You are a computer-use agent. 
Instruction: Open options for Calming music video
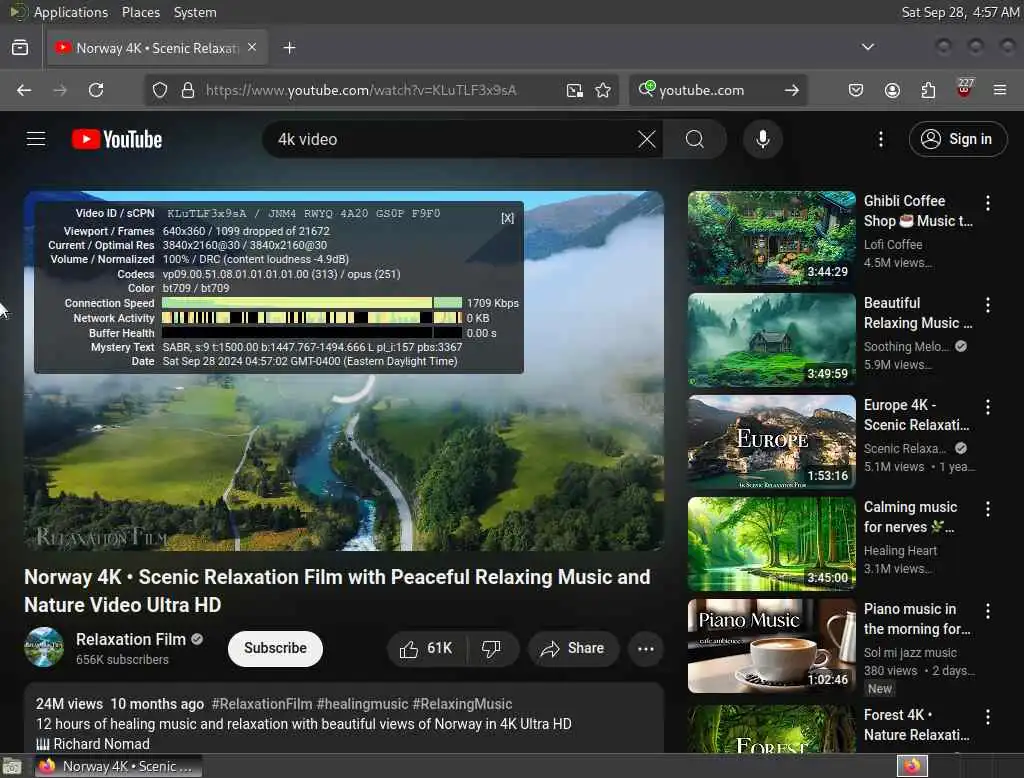(987, 509)
